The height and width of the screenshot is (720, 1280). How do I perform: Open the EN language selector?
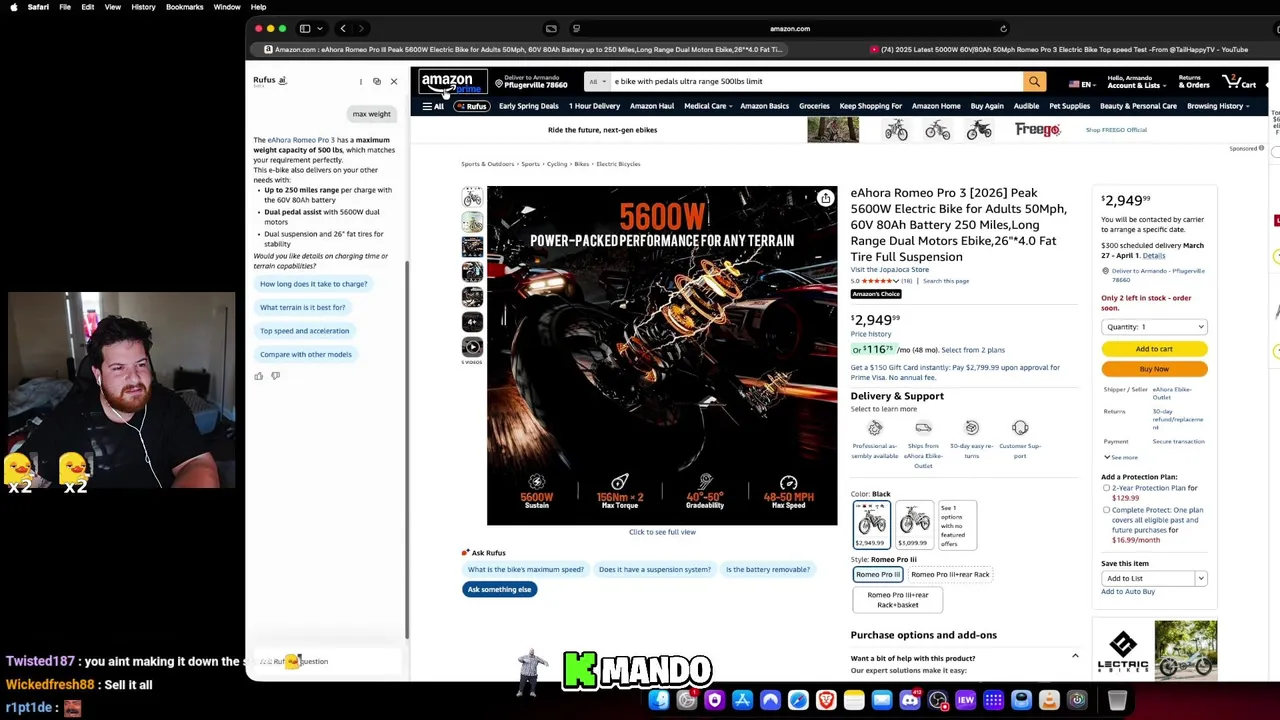coord(1081,85)
